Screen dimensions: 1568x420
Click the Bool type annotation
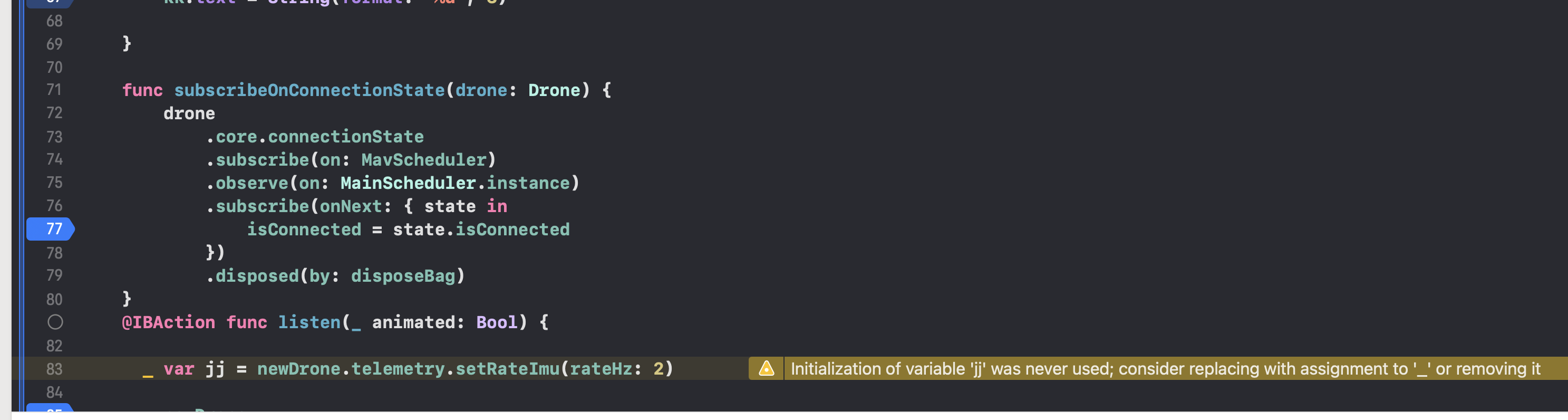coord(497,322)
